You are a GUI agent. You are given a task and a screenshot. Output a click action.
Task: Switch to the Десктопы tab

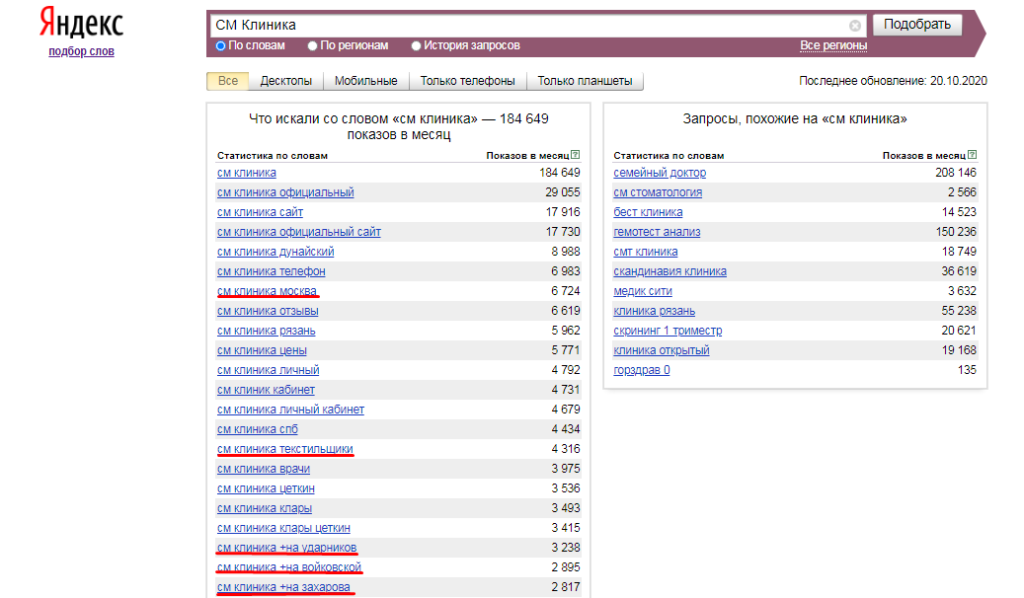(x=286, y=81)
